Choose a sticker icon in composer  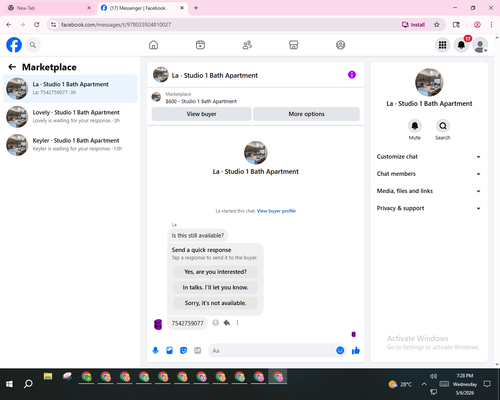pyautogui.click(x=183, y=350)
